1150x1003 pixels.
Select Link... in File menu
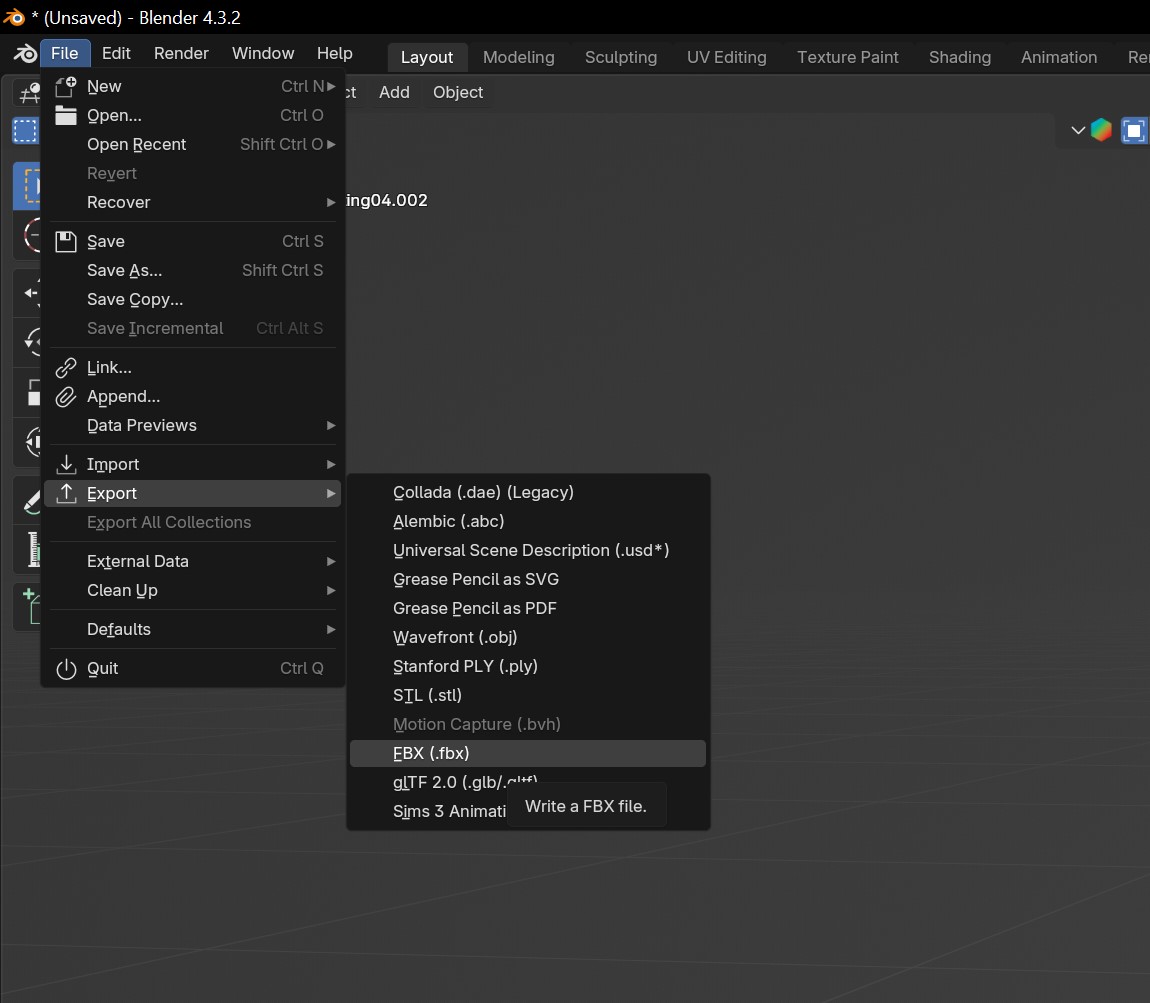point(192,367)
